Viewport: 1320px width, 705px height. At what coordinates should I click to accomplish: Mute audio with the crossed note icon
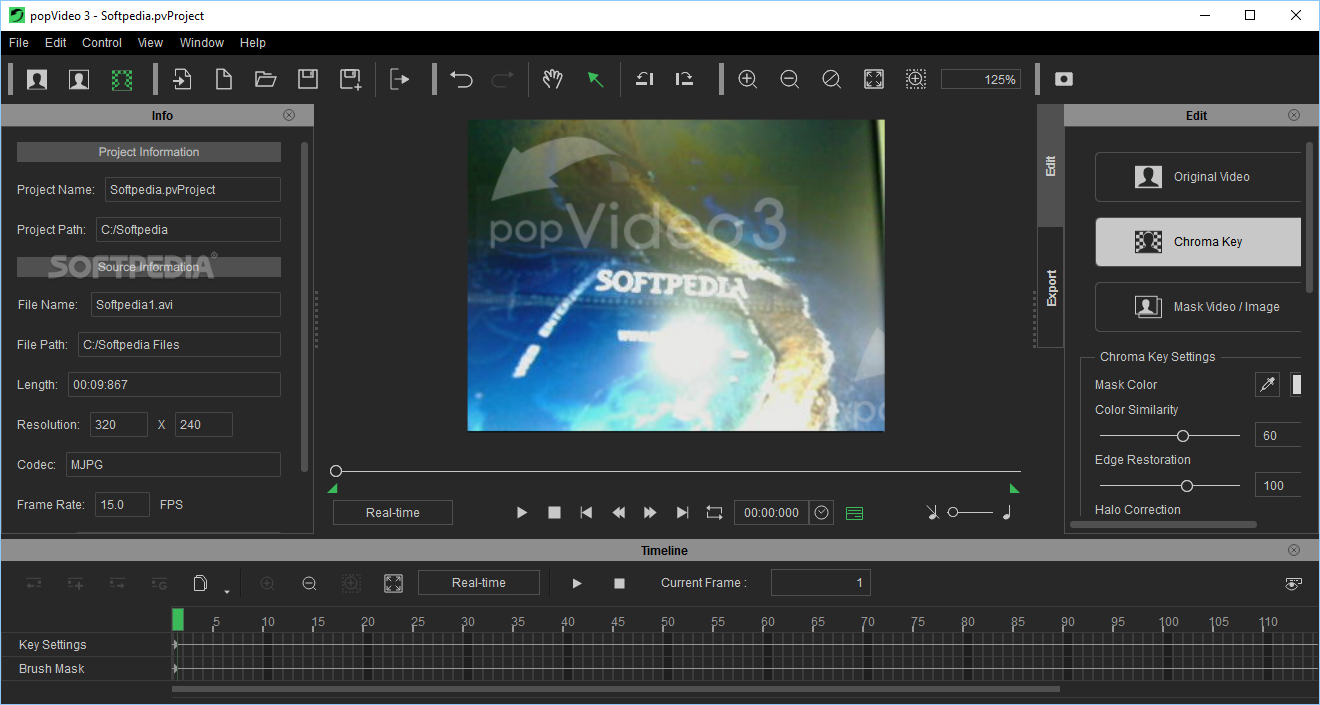(x=932, y=512)
